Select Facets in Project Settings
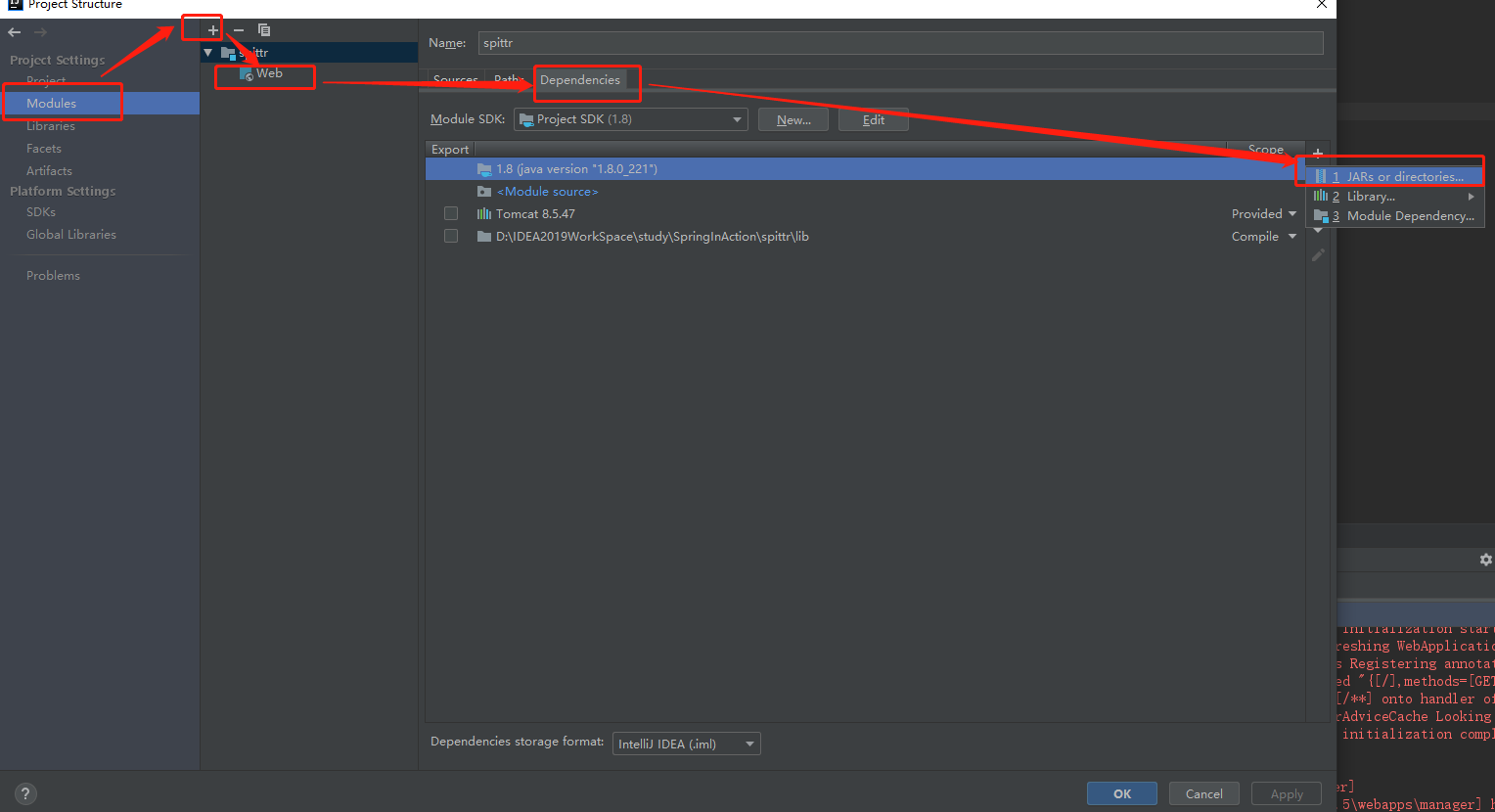 [44, 148]
